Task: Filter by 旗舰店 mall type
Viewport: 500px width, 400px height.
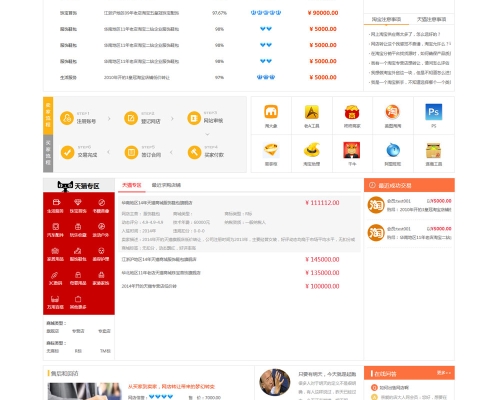Action: [x=53, y=331]
